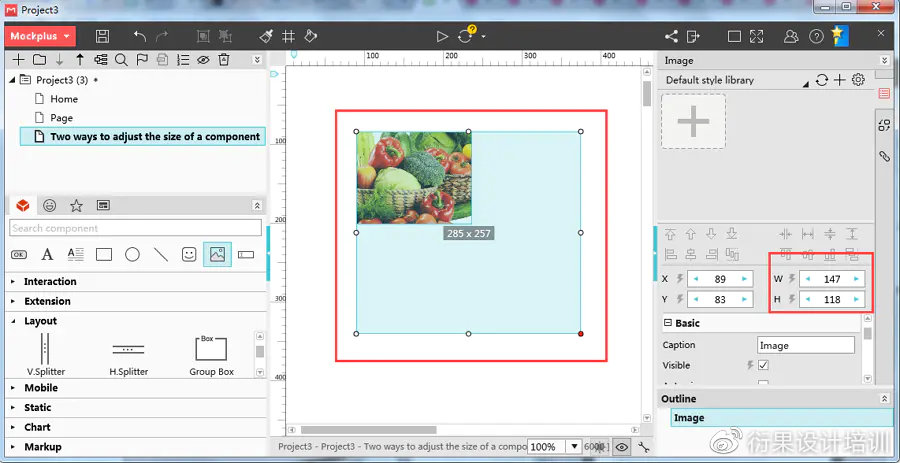This screenshot has width=900, height=463.
Task: Click the paint bucket icon
Action: click(x=310, y=36)
